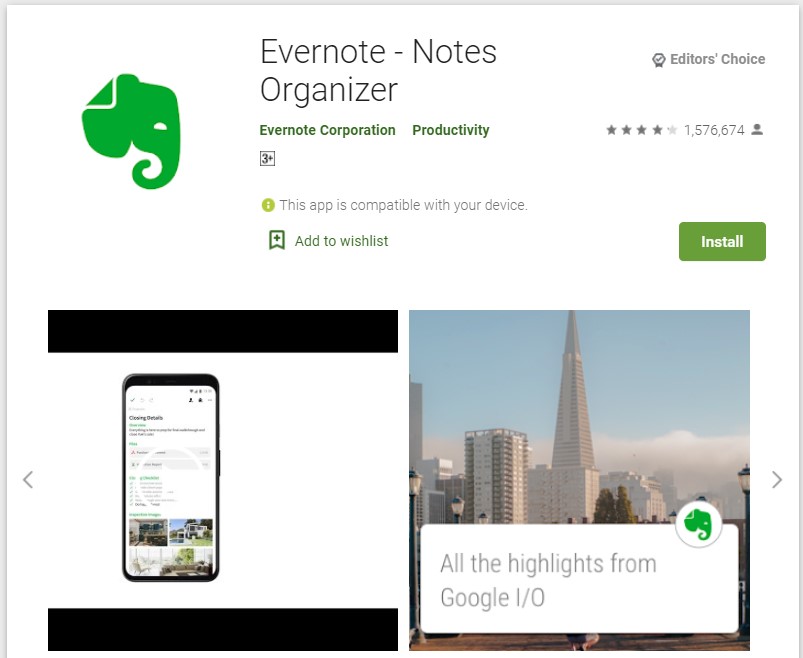The image size is (803, 658).
Task: Click the 'All the highlights from Google I/O' card
Action: (579, 580)
